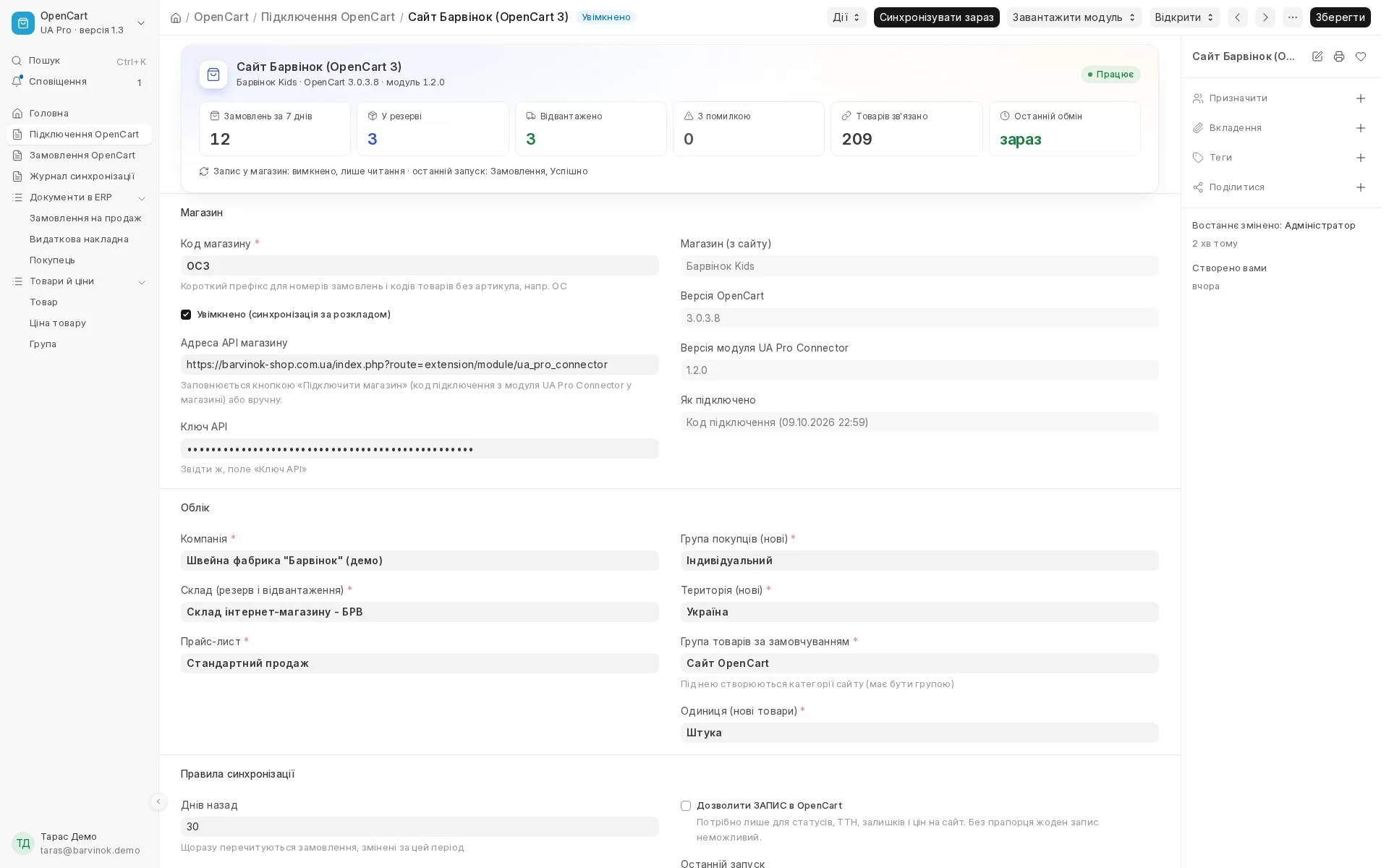Open the sync log sidebar item

(79, 176)
